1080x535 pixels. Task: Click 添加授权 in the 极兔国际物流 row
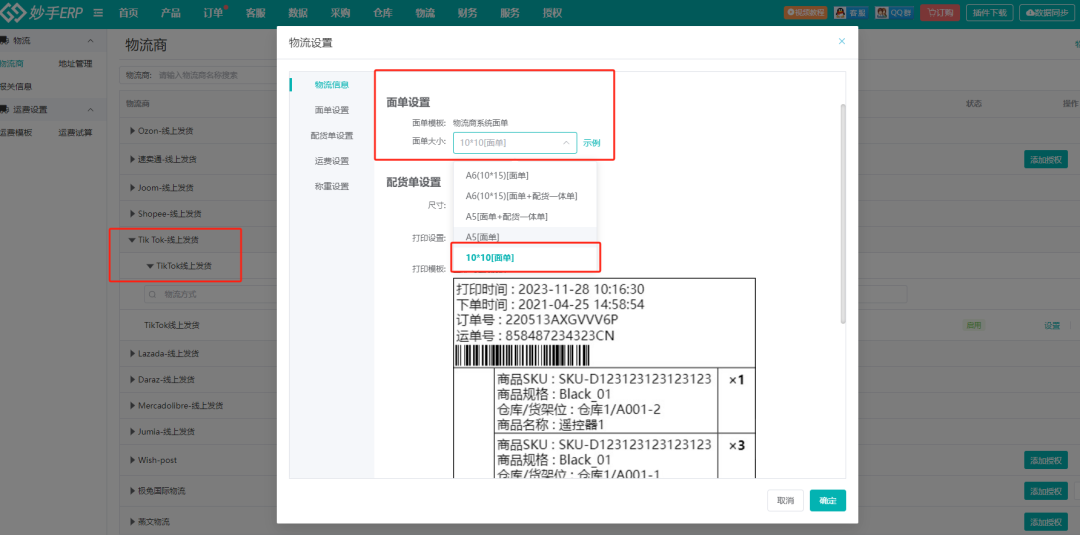click(x=1046, y=491)
